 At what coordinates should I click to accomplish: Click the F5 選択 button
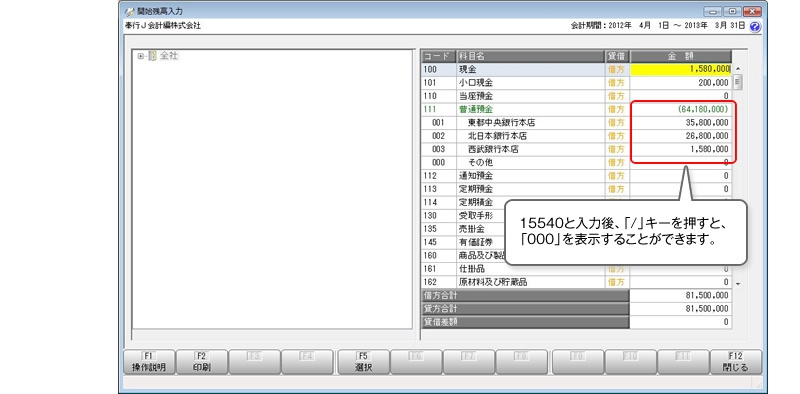coord(363,362)
